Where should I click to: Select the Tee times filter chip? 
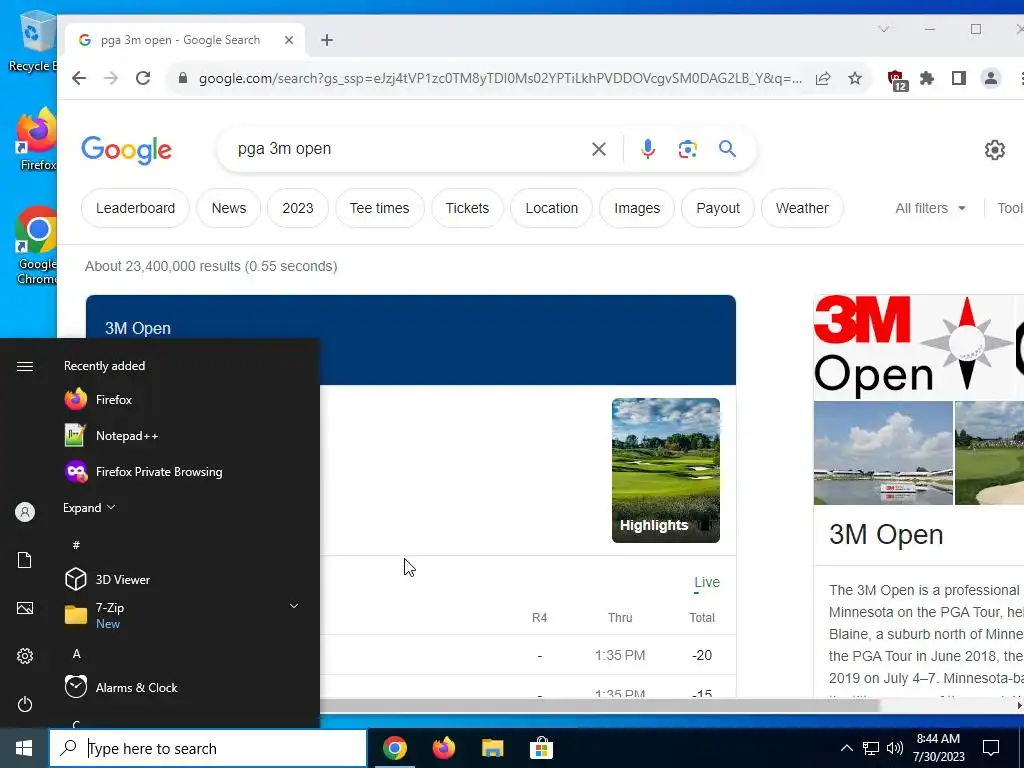click(379, 208)
